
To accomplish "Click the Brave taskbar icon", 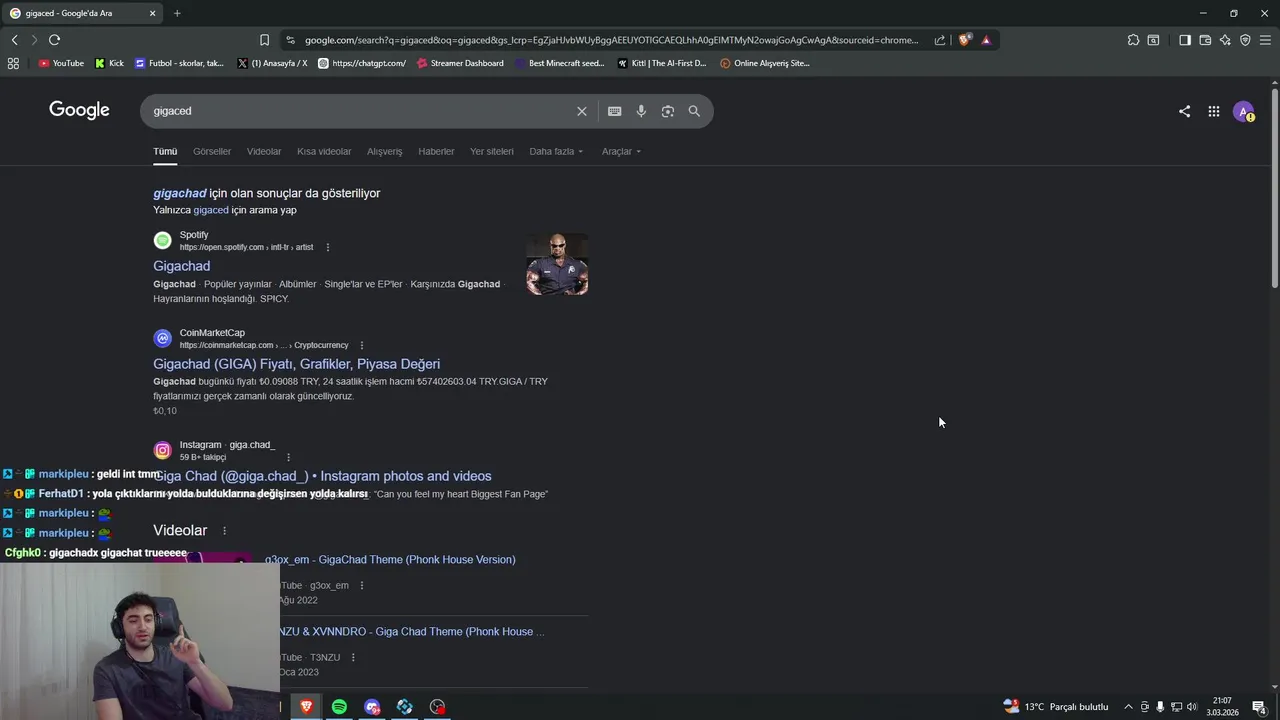I will click(306, 707).
